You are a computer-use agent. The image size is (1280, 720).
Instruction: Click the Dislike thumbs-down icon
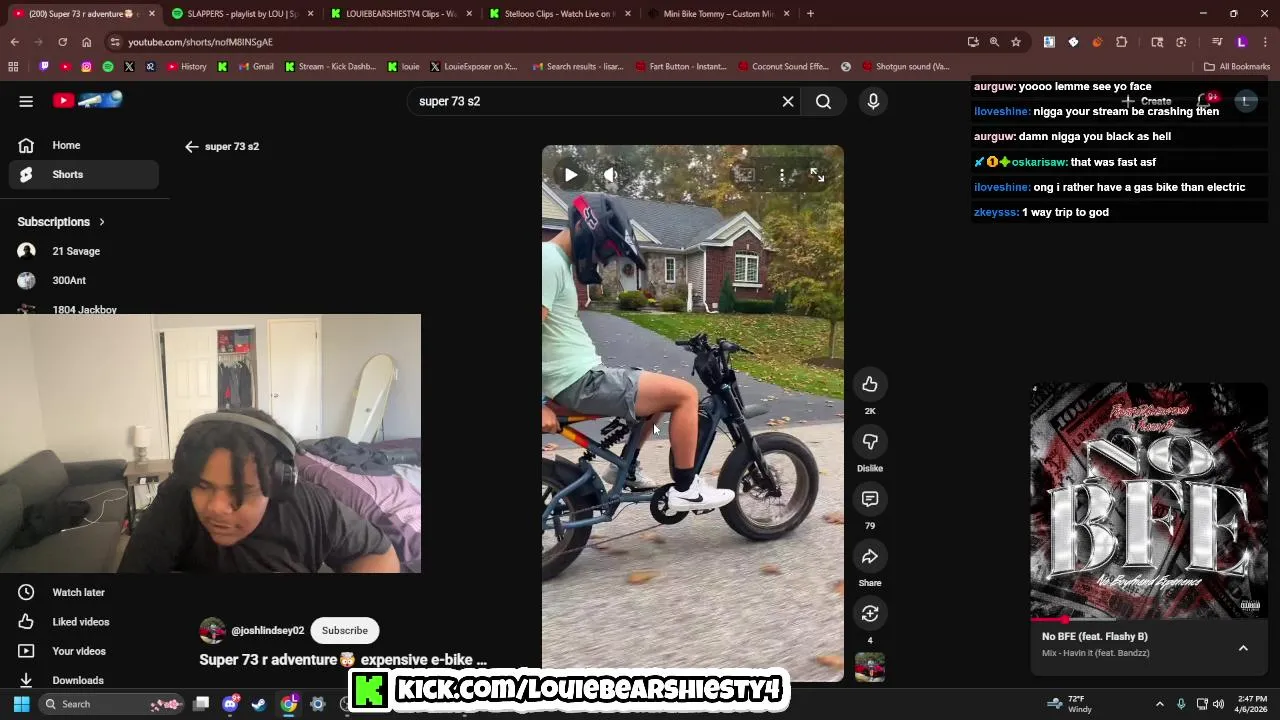(x=870, y=442)
